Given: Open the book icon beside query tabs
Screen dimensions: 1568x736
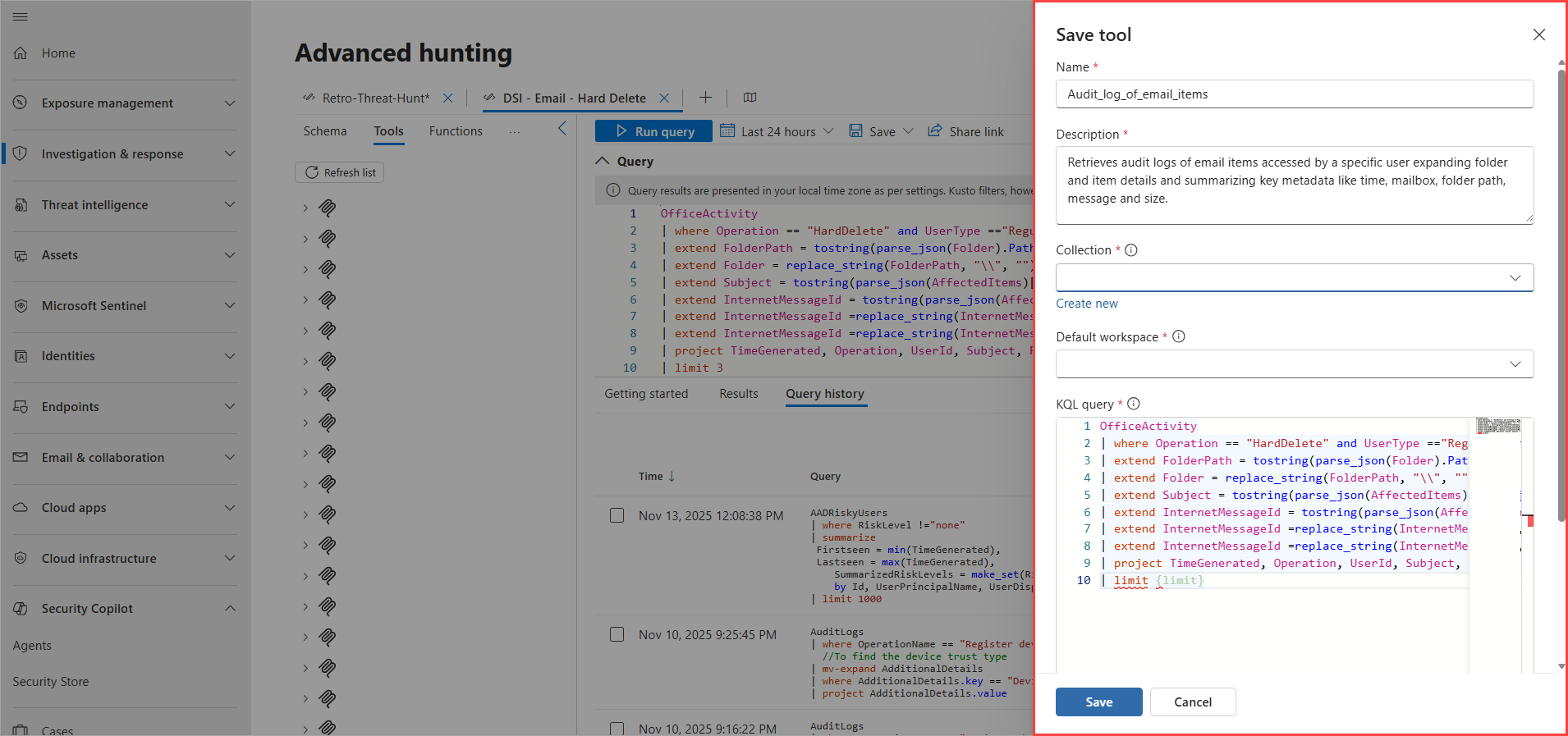Looking at the screenshot, I should [x=750, y=98].
